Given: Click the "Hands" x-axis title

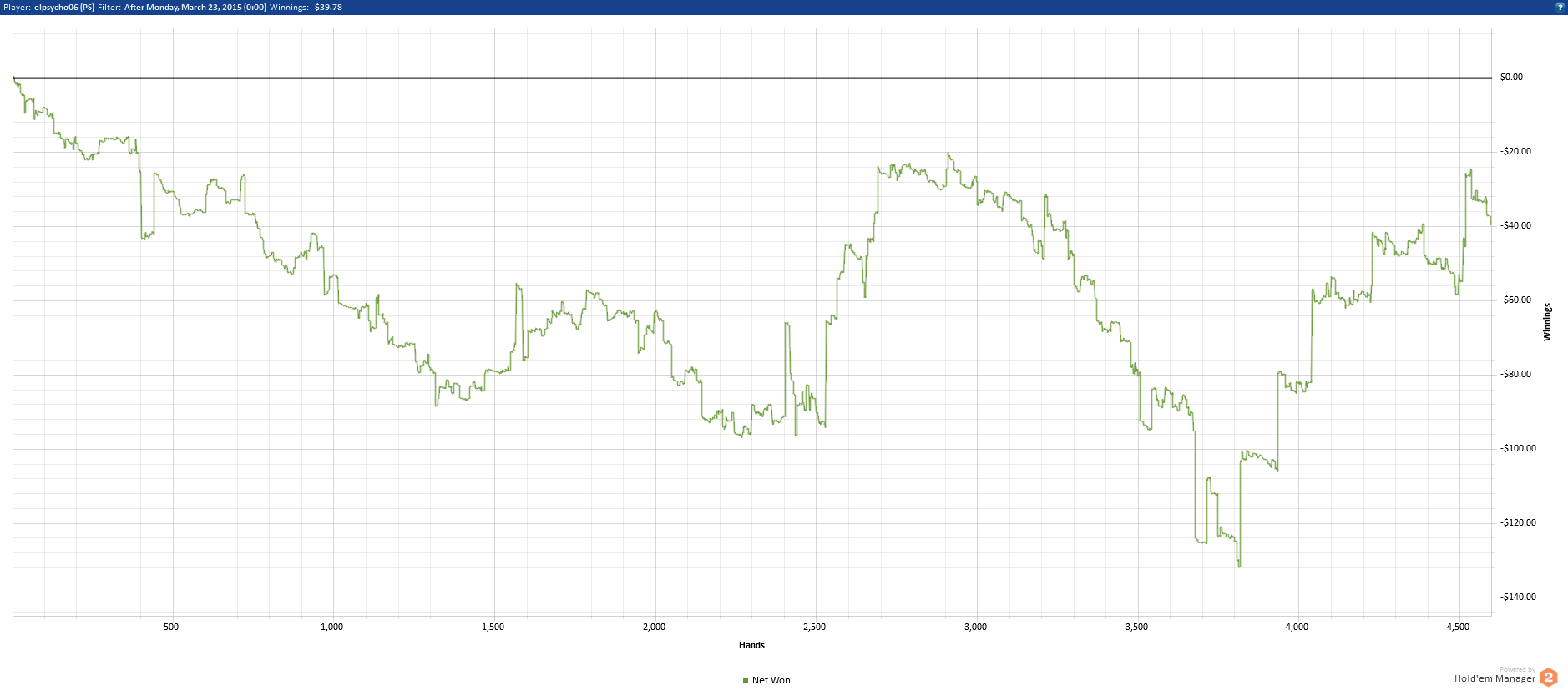Looking at the screenshot, I should click(x=751, y=645).
